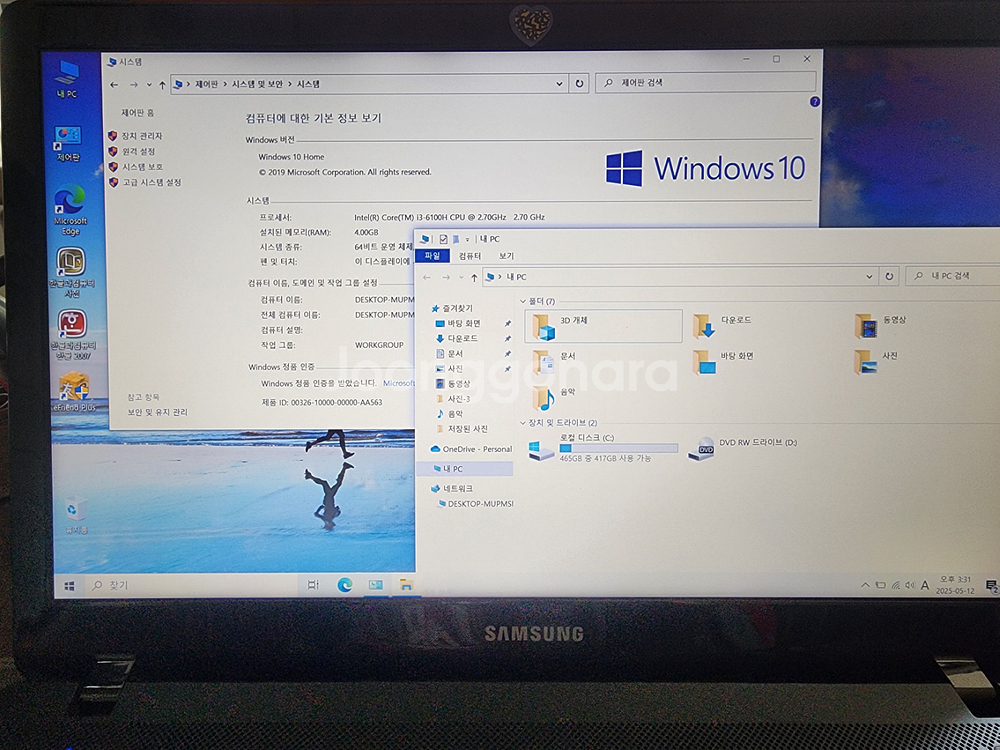Click the 내 PC 검색 search field
This screenshot has height=750, width=1000.
click(x=952, y=276)
